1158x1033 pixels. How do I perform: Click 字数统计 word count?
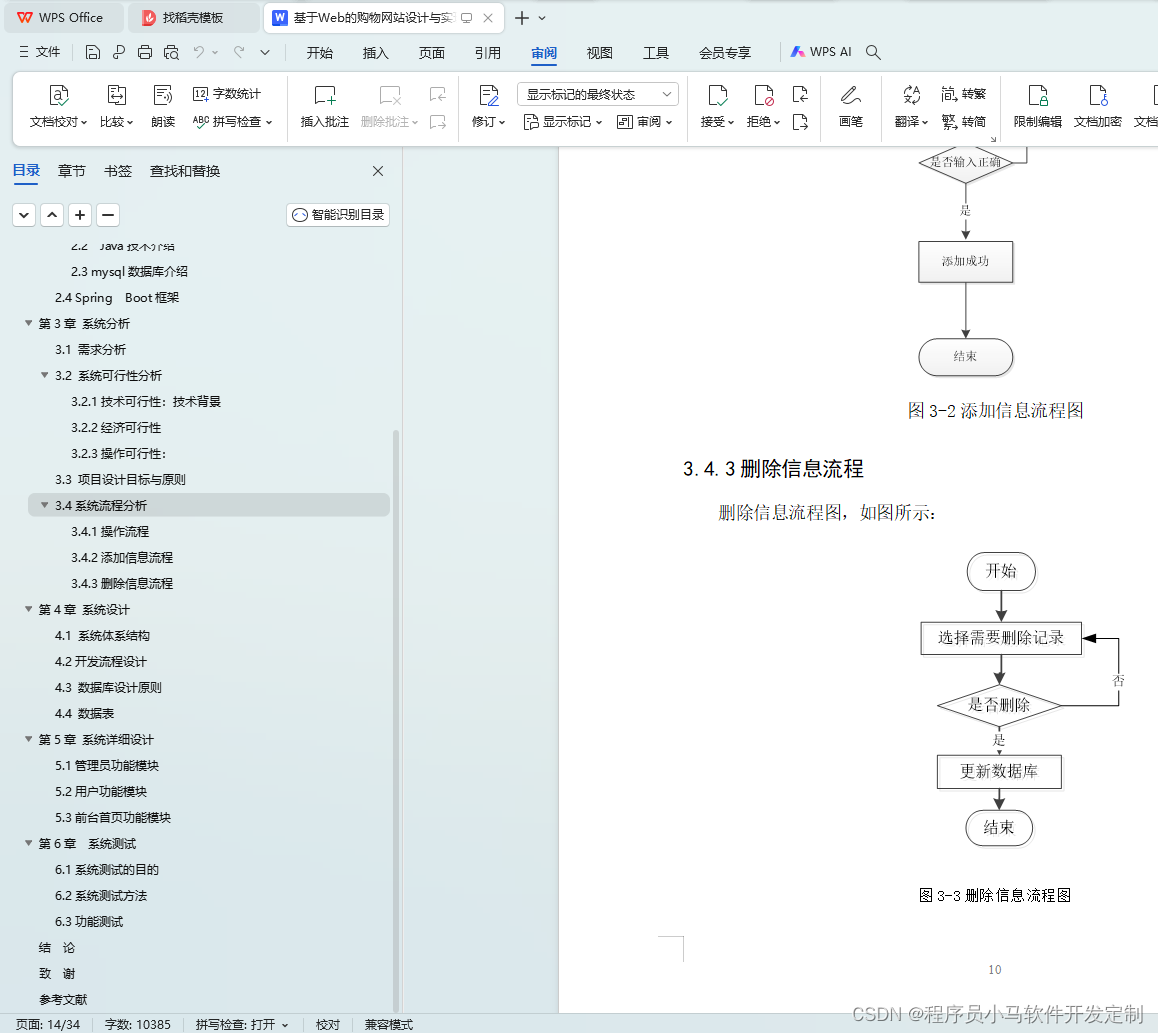click(227, 94)
